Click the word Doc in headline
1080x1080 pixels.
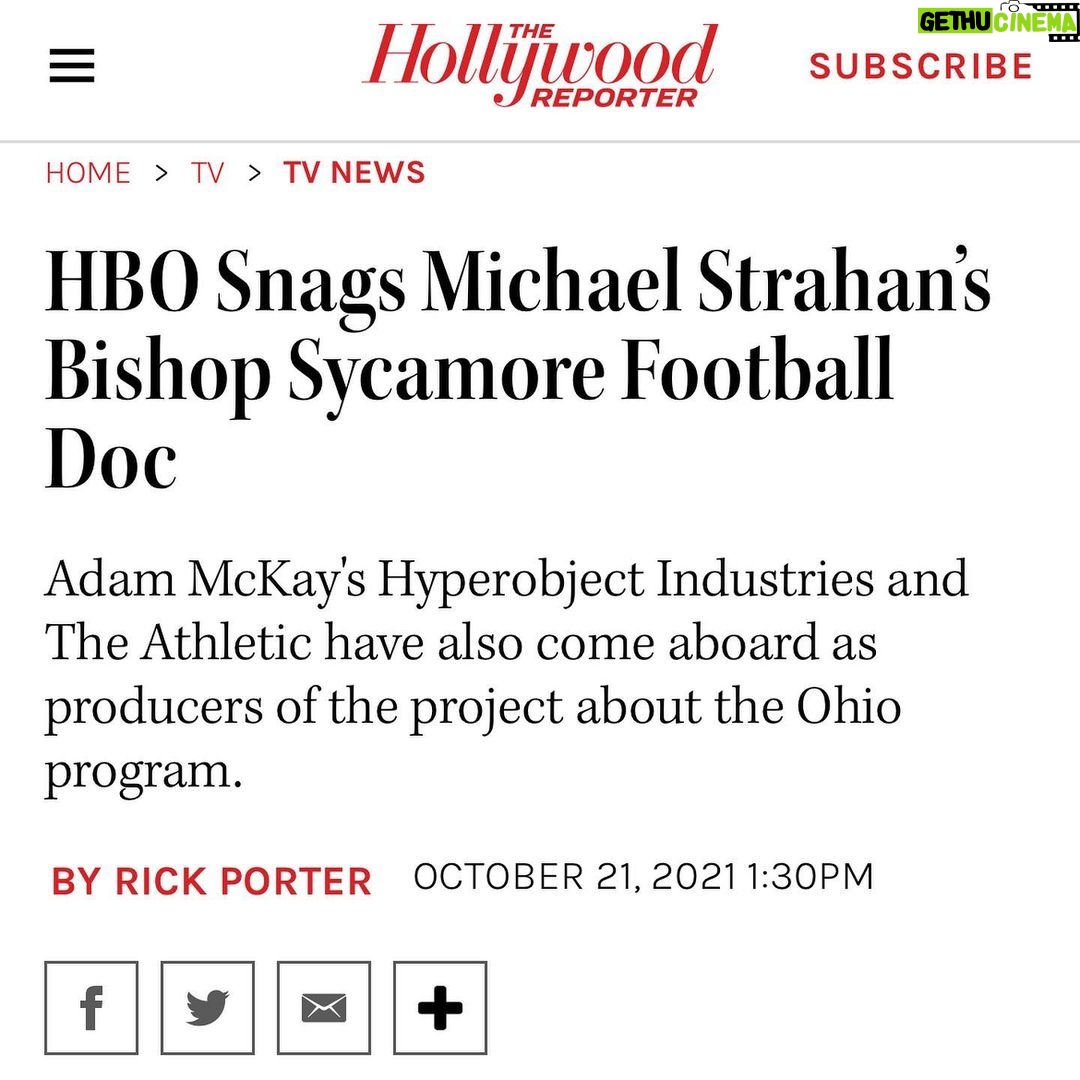click(111, 457)
